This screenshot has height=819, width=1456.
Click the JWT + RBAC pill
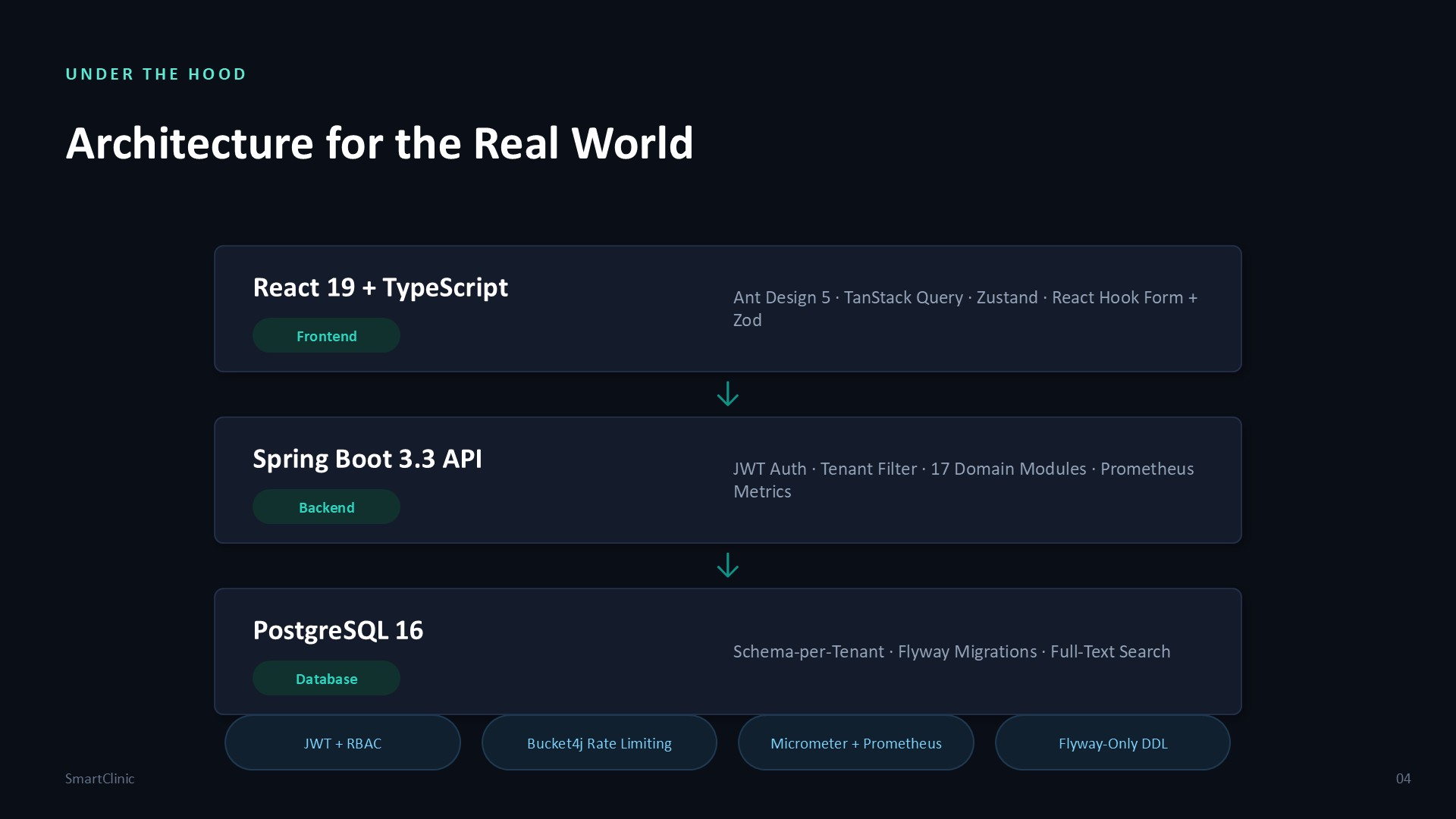tap(343, 743)
